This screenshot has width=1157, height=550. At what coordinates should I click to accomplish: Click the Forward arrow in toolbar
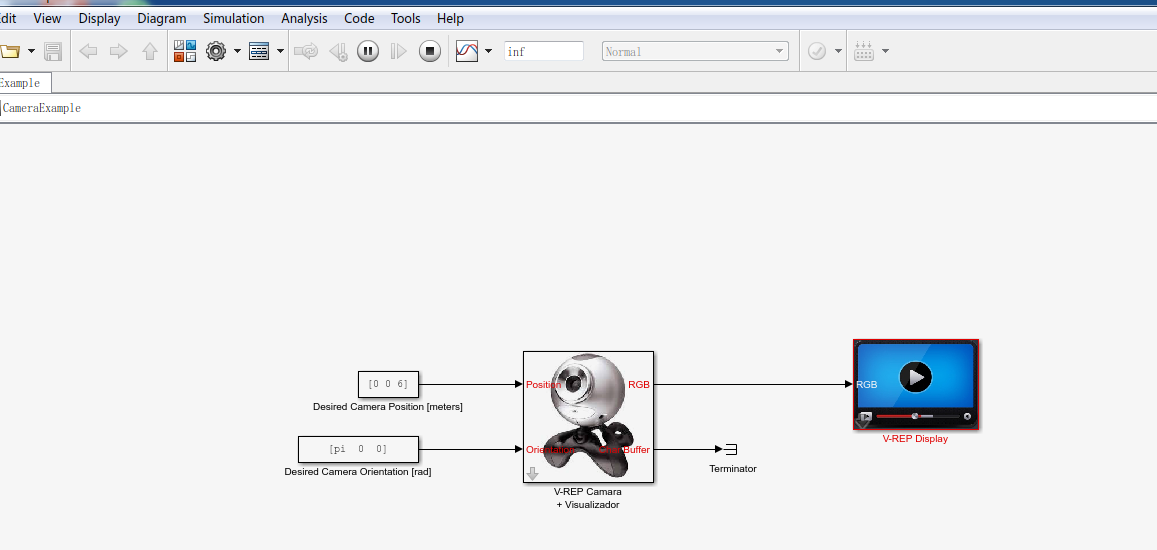[118, 51]
